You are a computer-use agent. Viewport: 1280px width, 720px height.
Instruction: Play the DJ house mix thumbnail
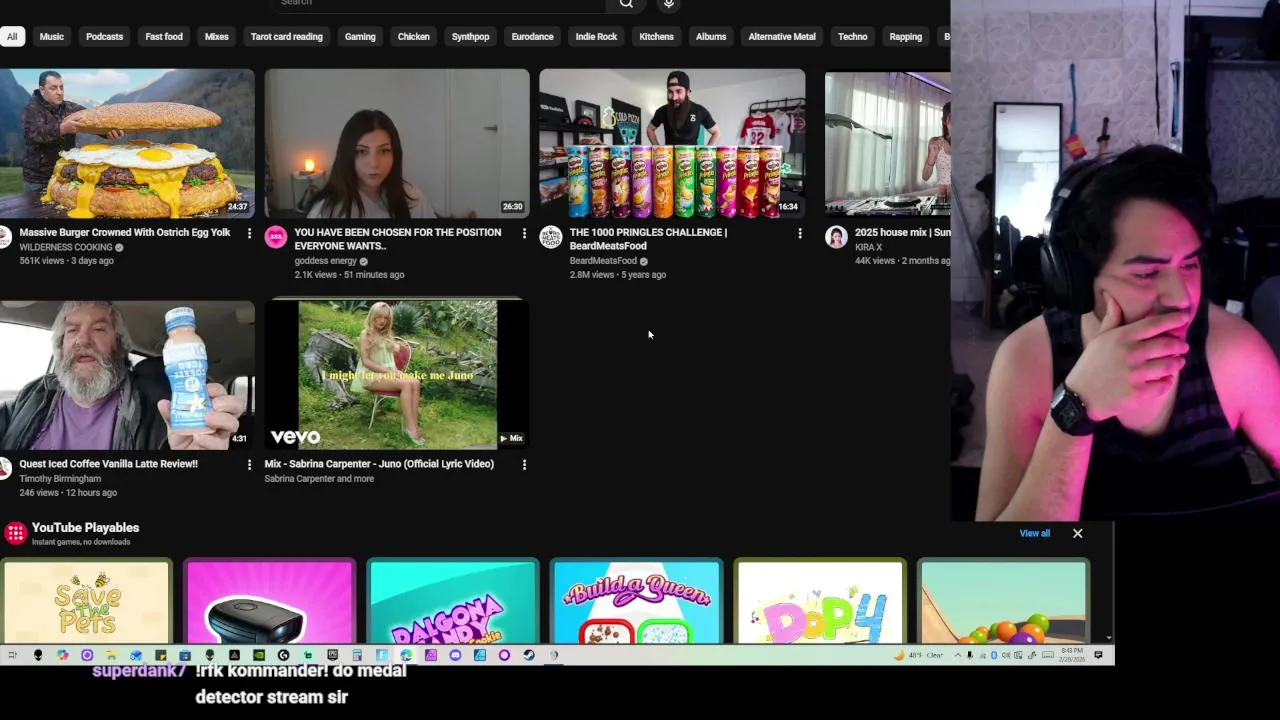pyautogui.click(x=887, y=143)
